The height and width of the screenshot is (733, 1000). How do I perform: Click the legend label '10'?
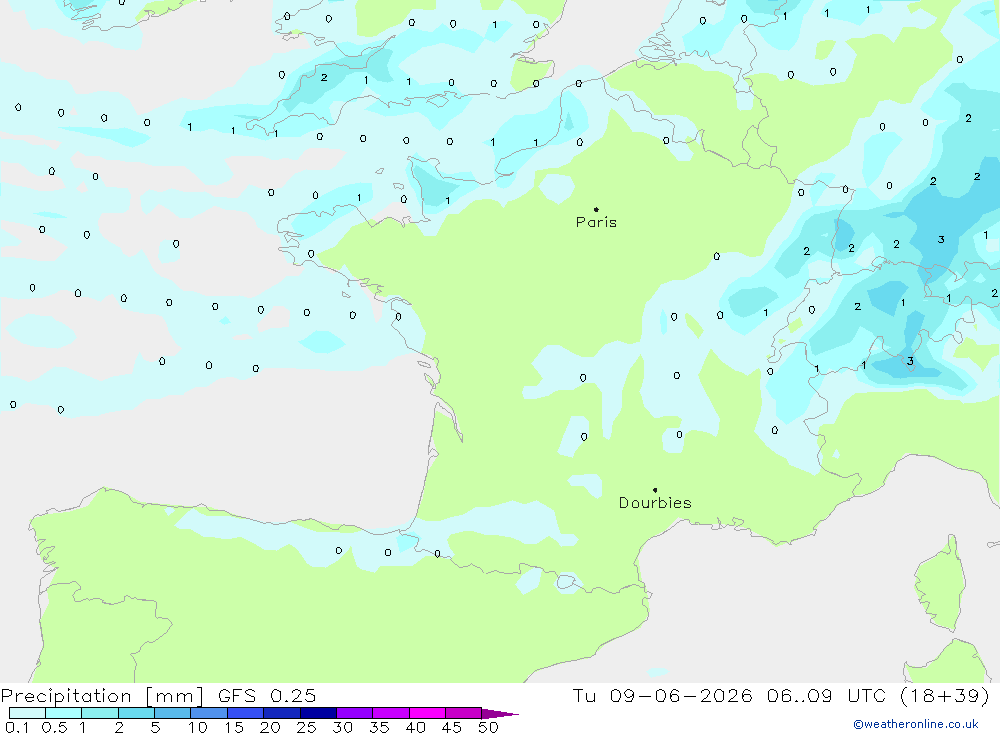click(x=198, y=727)
